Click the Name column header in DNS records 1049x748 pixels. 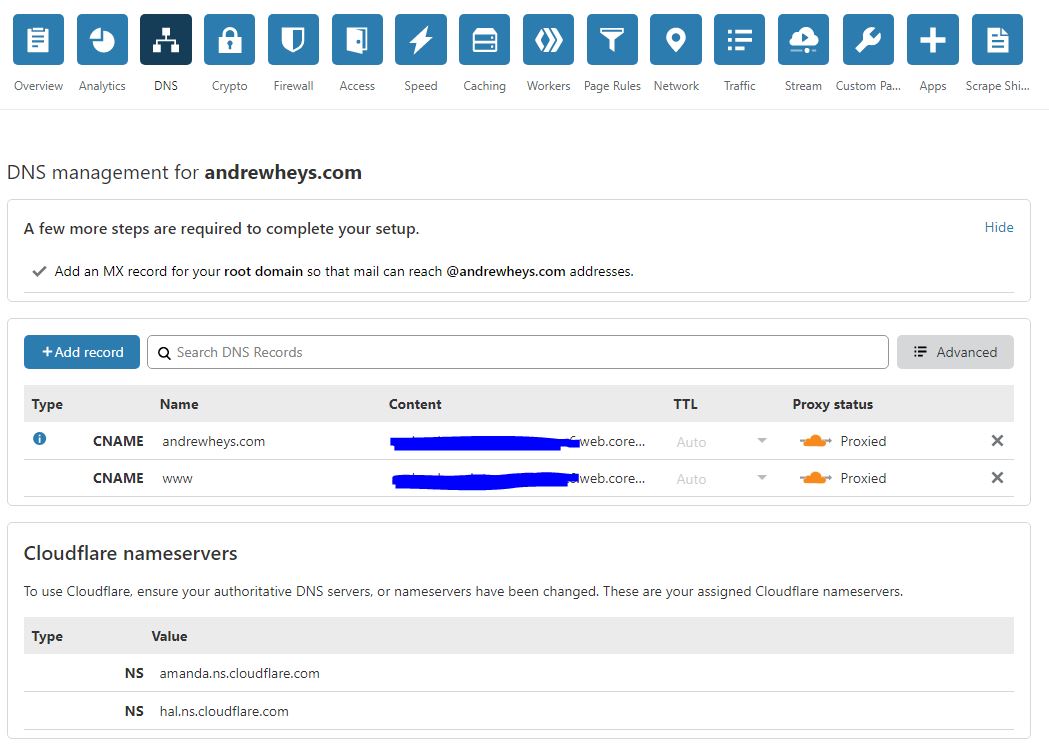[179, 404]
